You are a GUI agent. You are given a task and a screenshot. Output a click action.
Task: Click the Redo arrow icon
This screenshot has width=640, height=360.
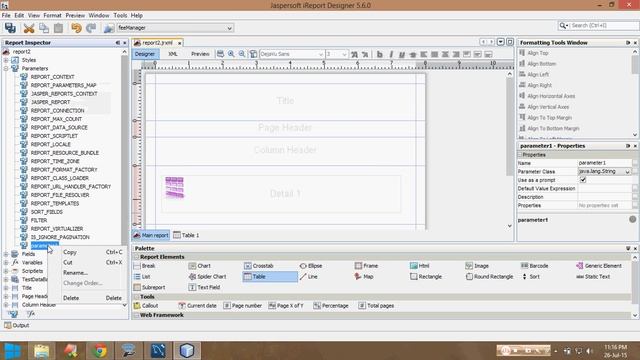pos(91,28)
